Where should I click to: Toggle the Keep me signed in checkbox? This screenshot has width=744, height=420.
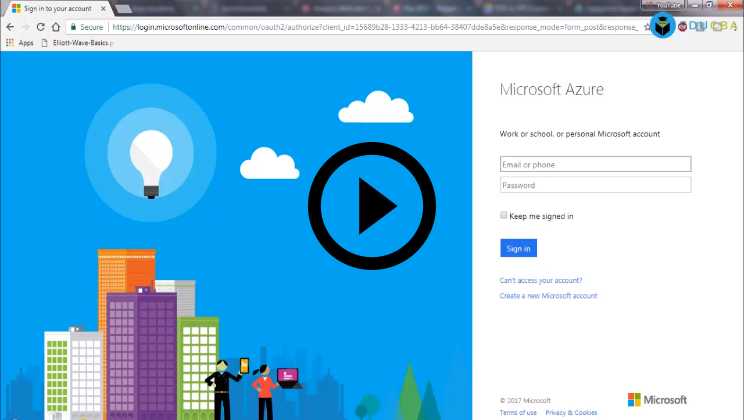[504, 215]
